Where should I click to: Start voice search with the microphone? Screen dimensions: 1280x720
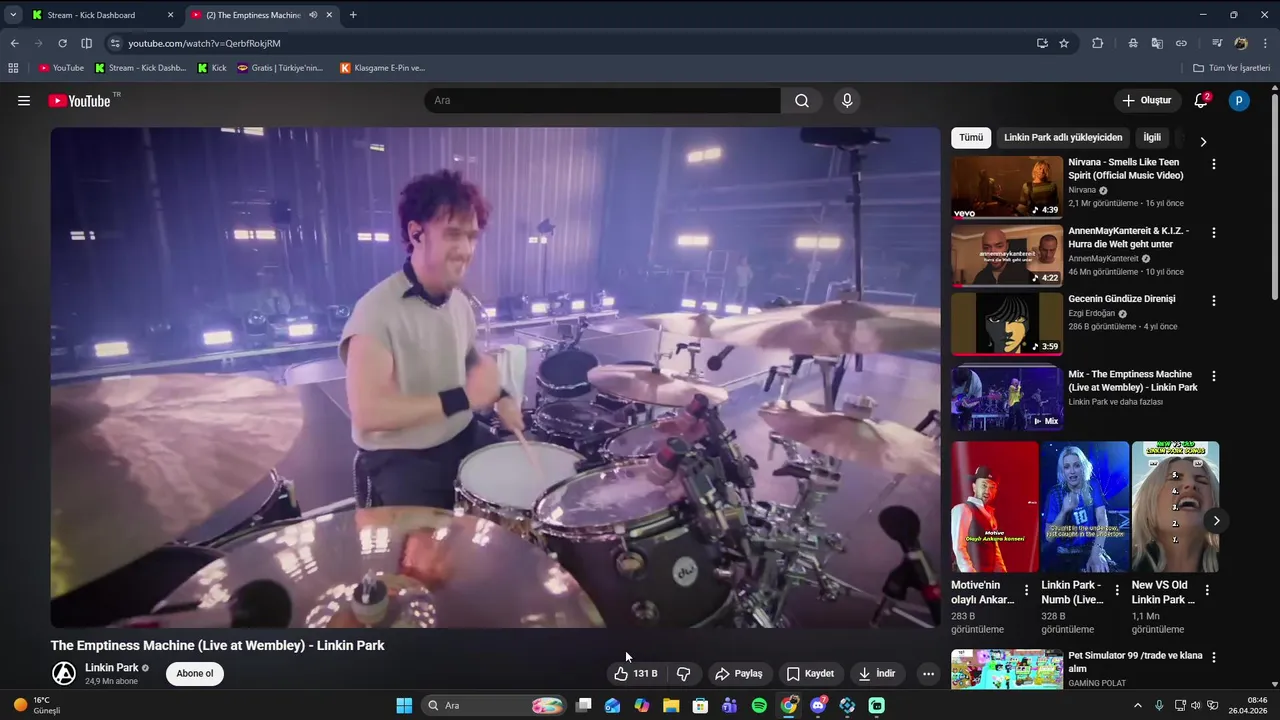point(847,101)
